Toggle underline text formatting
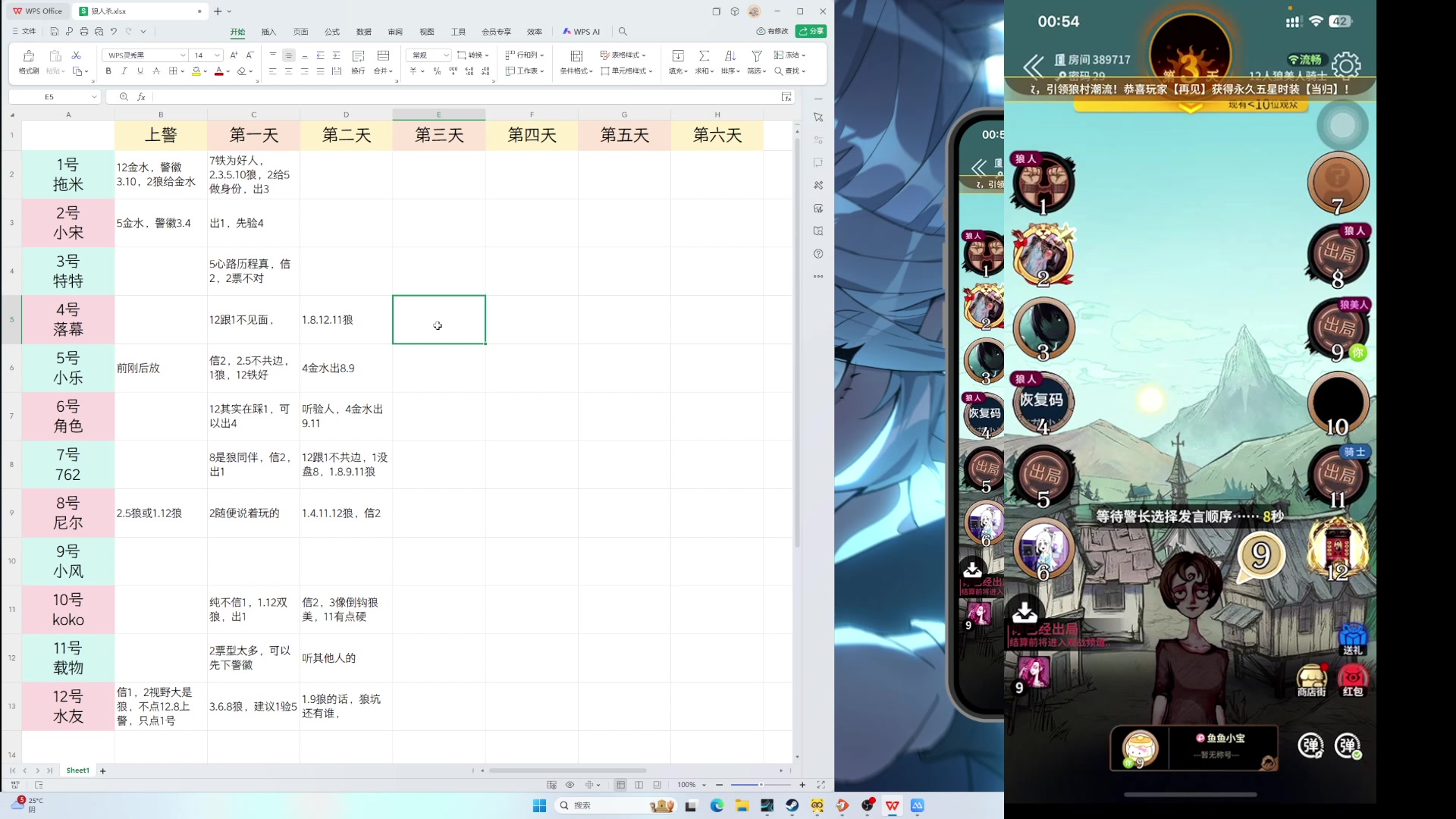Screen dimensions: 1456x819 point(140,71)
